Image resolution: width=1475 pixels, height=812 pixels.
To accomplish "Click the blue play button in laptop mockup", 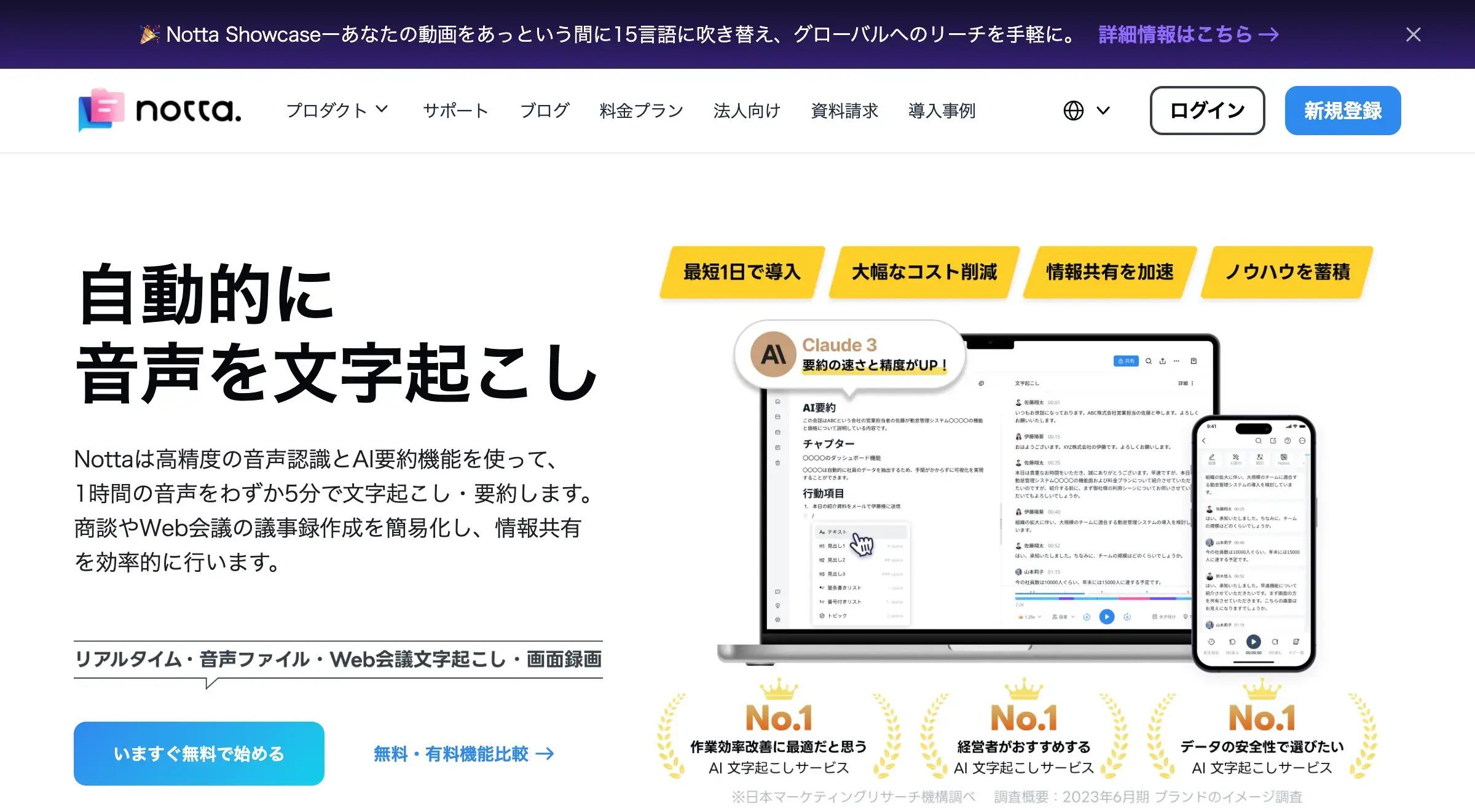I will 1106,616.
